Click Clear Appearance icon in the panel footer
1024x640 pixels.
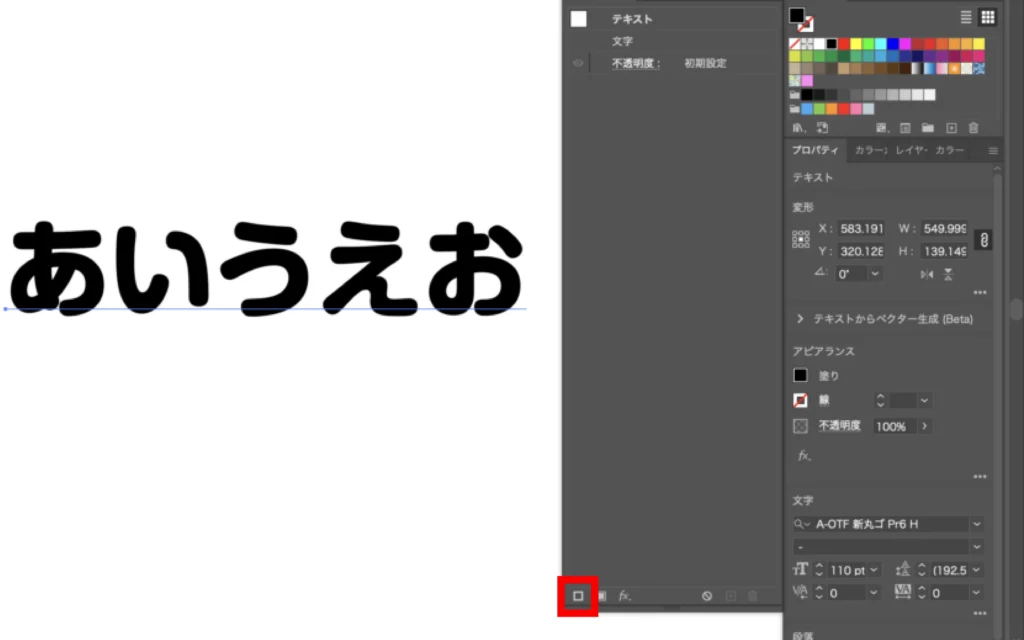tap(707, 596)
